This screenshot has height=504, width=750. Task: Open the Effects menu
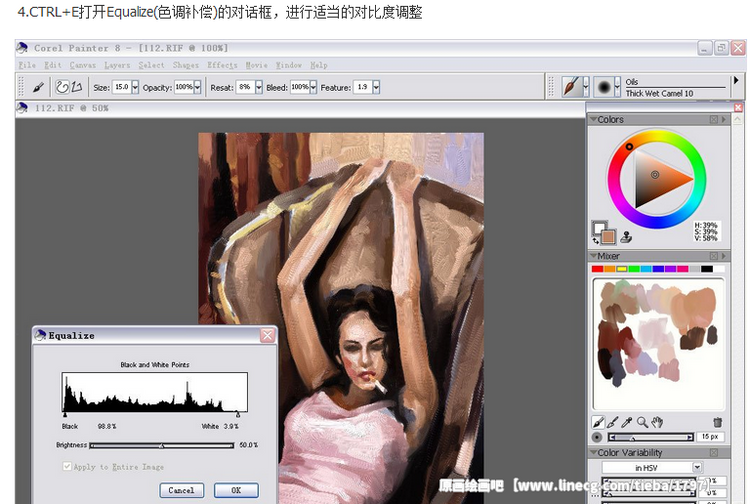point(222,65)
